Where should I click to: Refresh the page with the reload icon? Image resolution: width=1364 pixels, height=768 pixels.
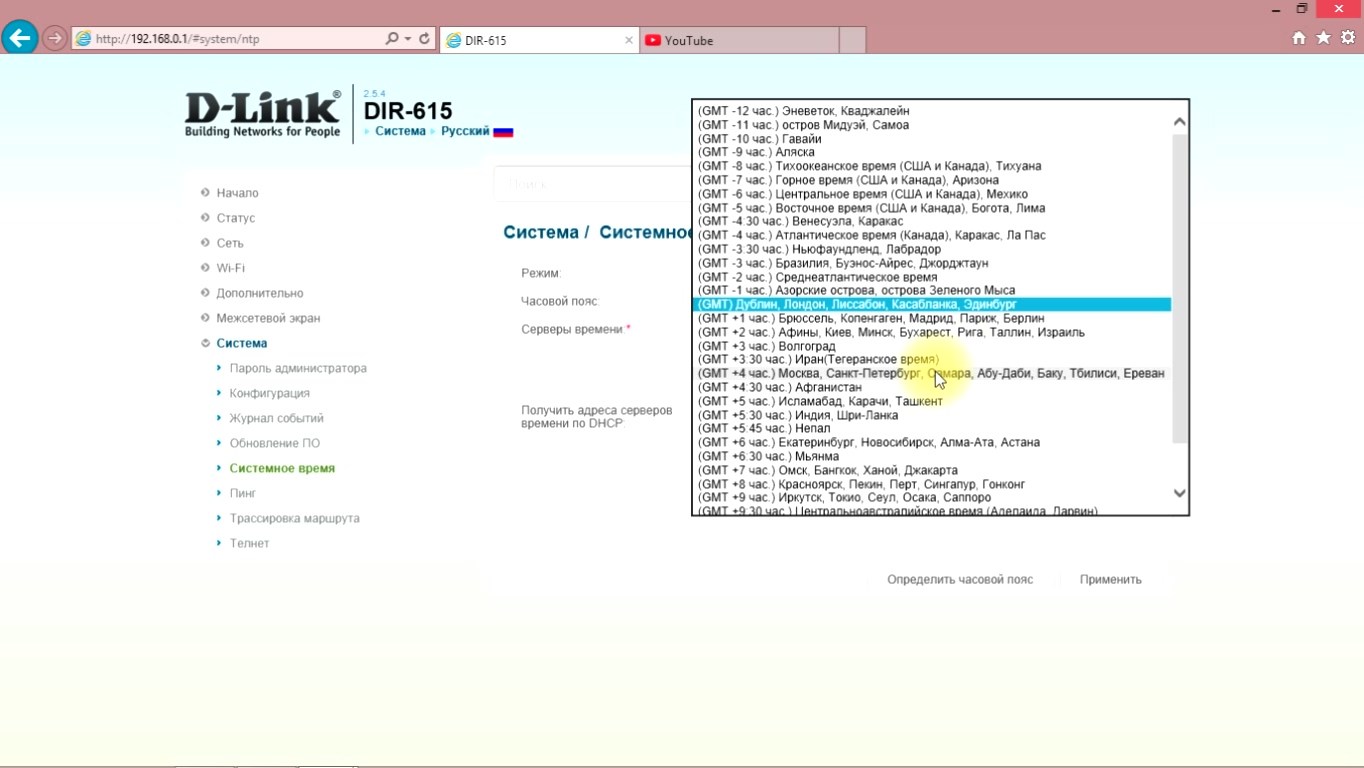424,39
